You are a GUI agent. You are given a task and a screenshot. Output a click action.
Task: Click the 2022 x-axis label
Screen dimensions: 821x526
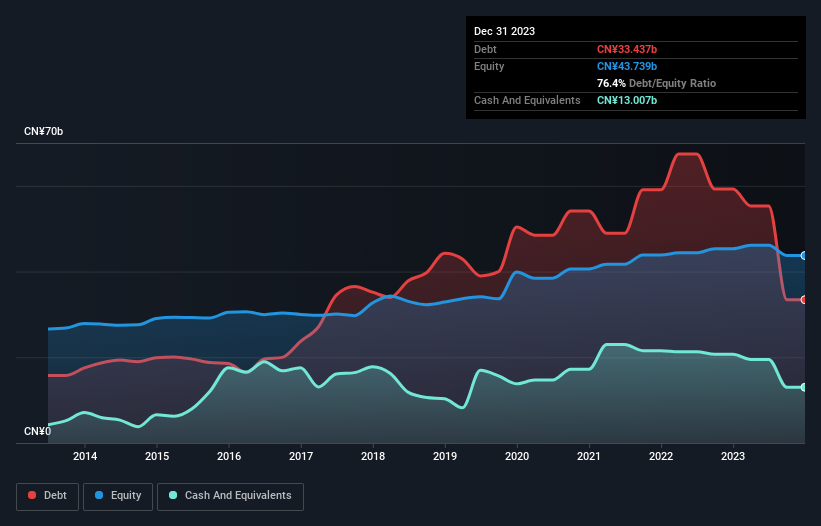point(661,456)
